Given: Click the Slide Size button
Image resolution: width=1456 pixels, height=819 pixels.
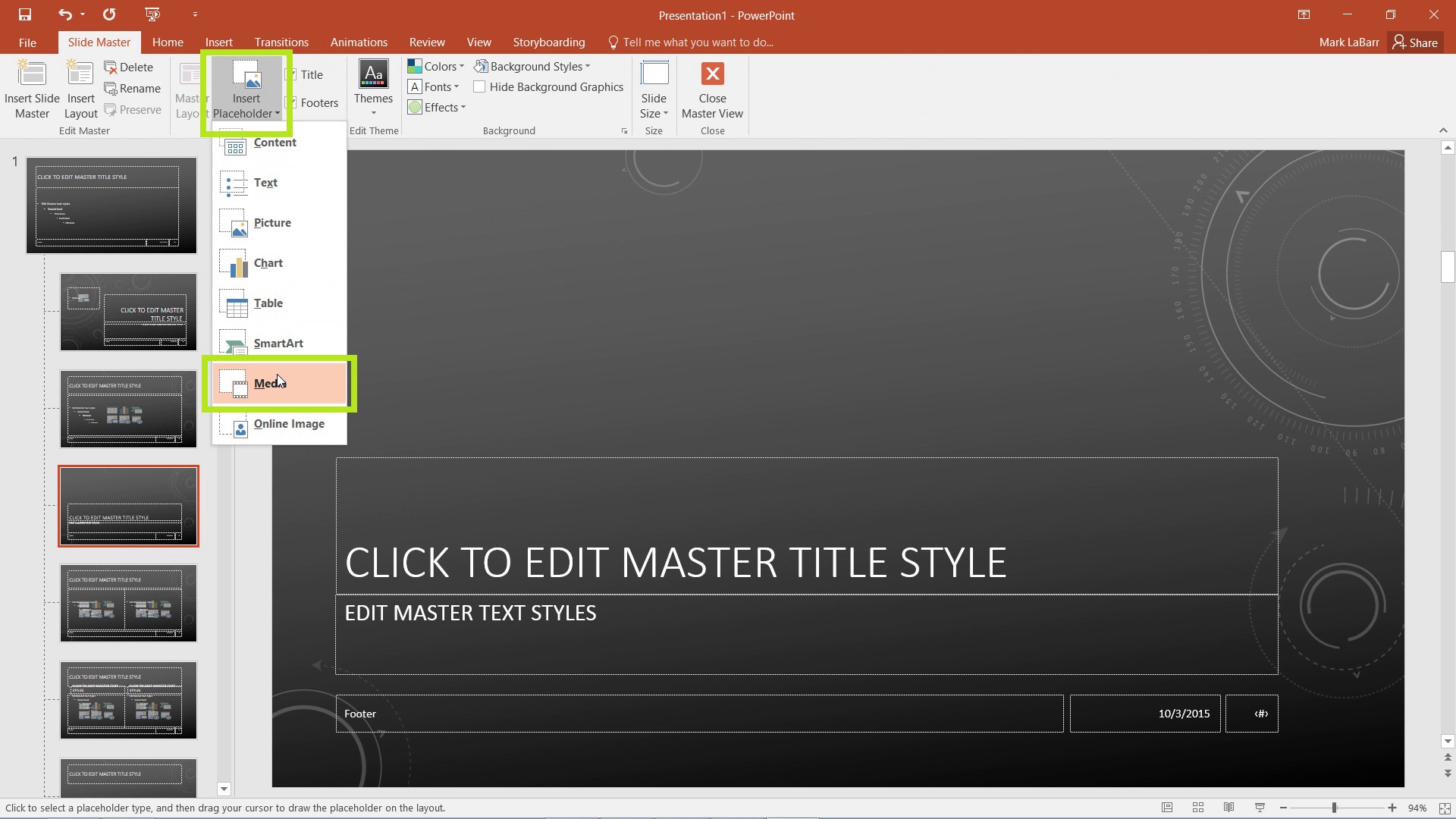Looking at the screenshot, I should [653, 89].
